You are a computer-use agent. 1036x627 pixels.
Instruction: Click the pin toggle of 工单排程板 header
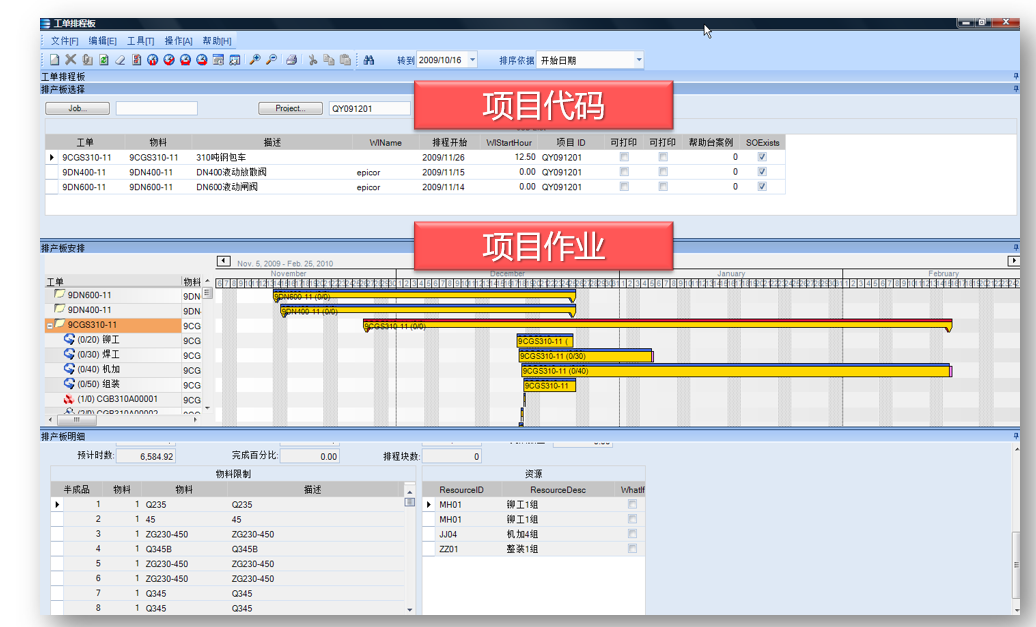1016,77
